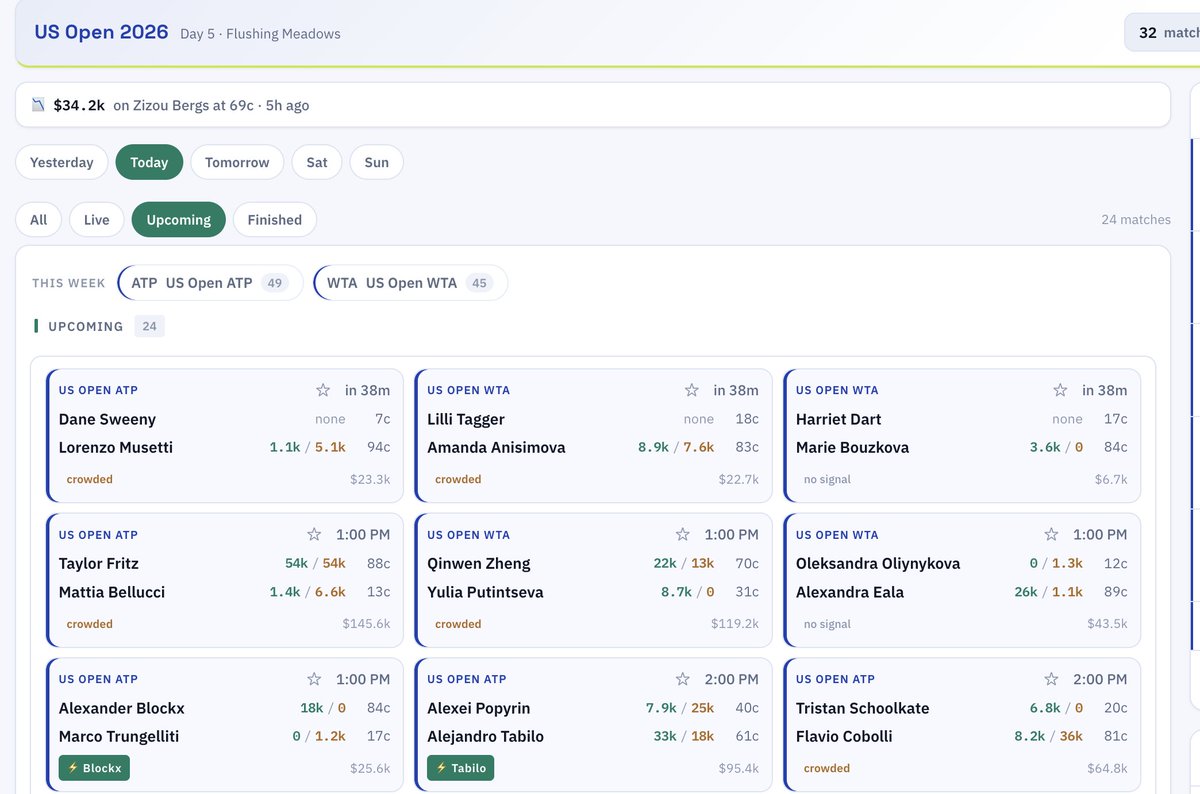The image size is (1200, 794).
Task: Favorite the Harriet Dart vs Marie Bouzkova match
Action: (x=1060, y=390)
